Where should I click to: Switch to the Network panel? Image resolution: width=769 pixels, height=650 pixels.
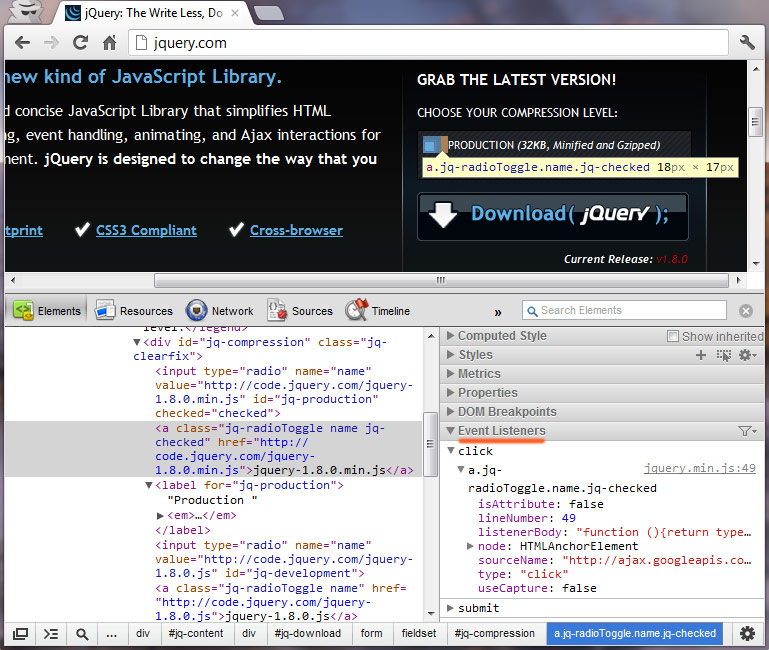(x=220, y=311)
